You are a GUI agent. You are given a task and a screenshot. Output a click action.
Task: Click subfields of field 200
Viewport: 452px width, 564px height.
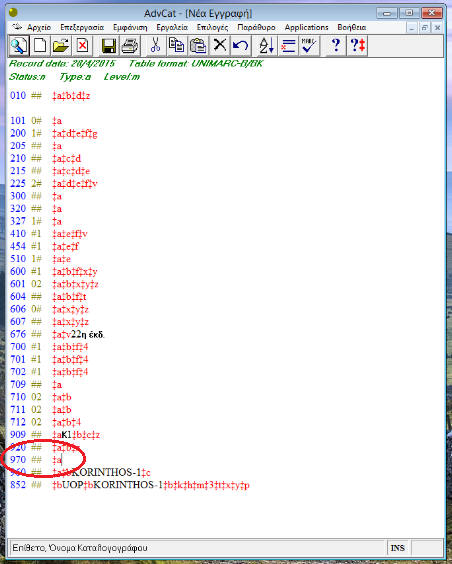[75, 133]
